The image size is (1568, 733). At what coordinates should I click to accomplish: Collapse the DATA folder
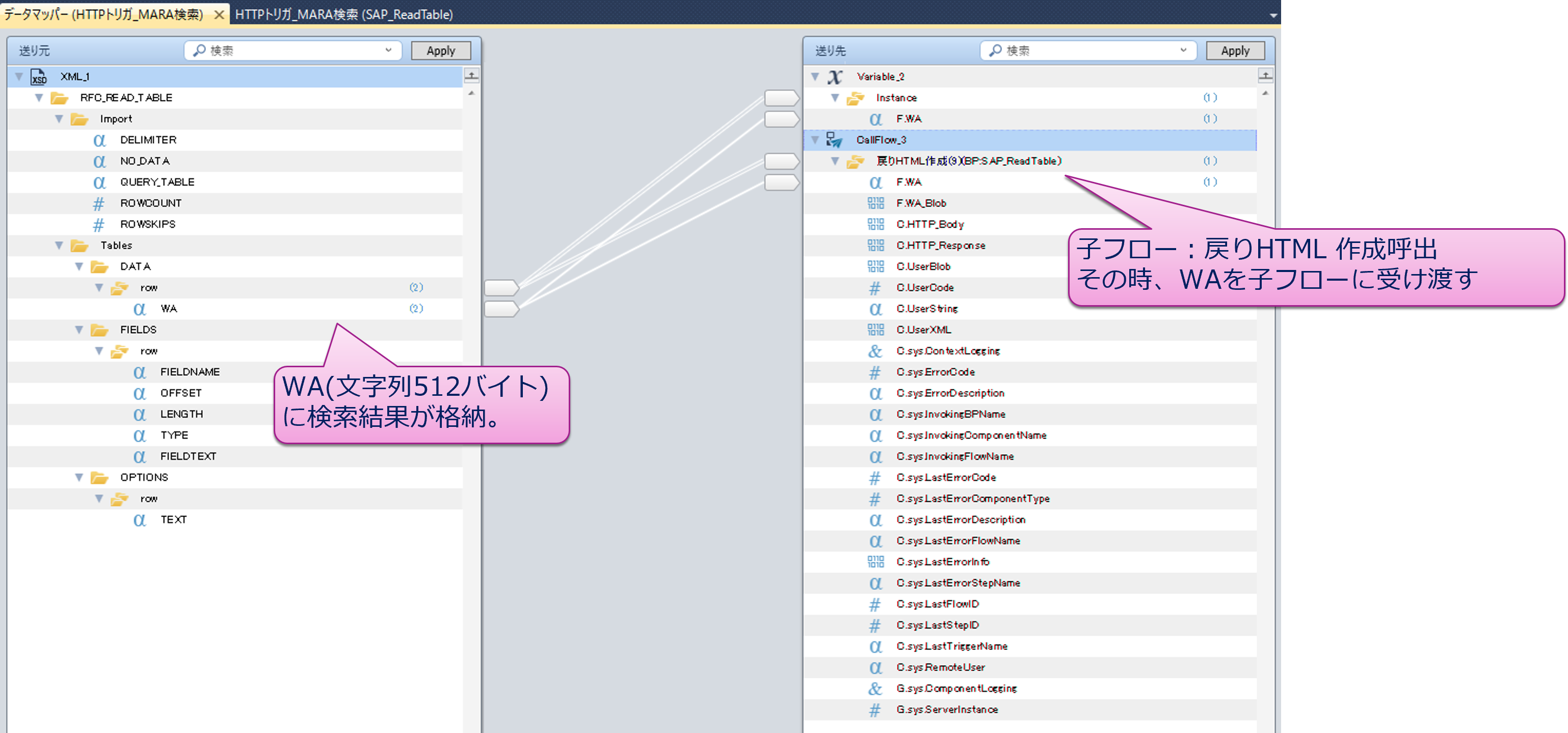point(79,266)
